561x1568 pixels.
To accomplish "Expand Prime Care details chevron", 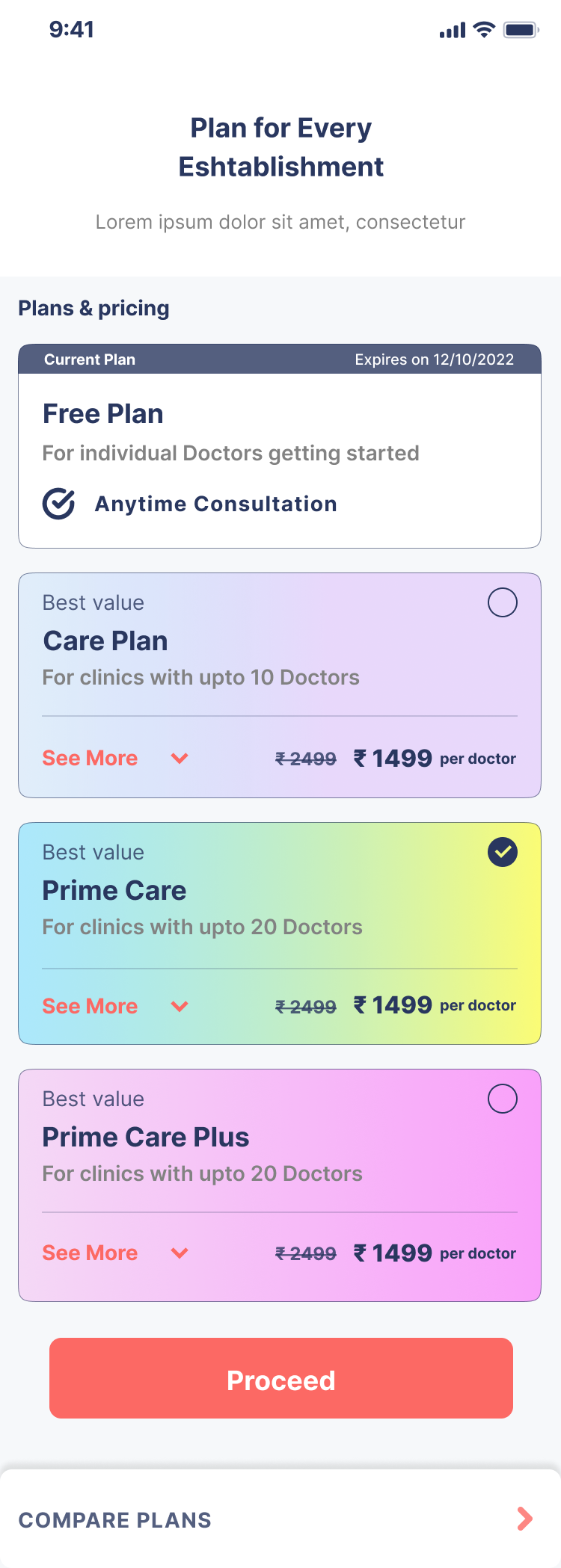I will point(180,1007).
